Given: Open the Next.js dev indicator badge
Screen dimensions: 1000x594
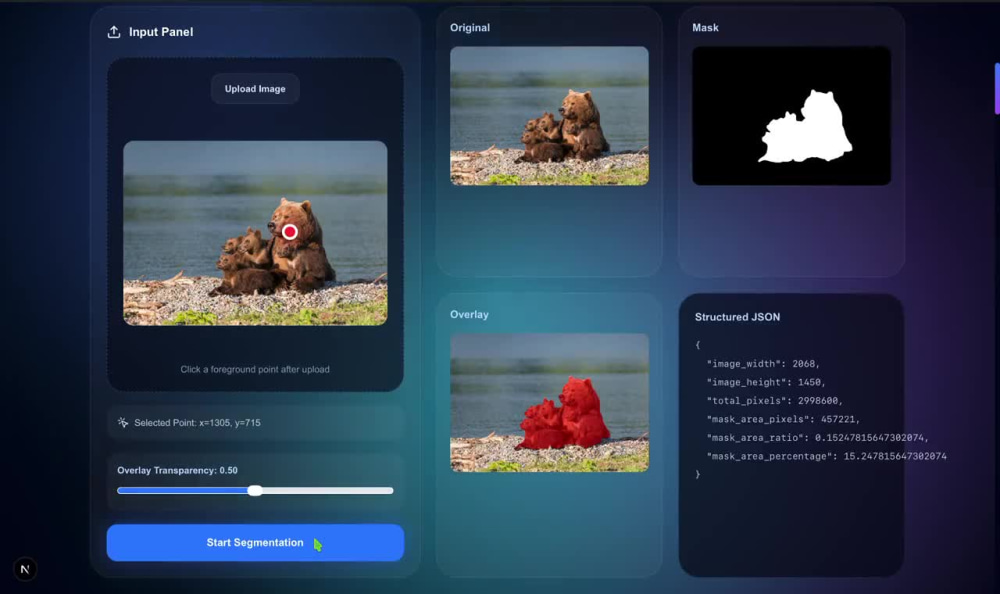Looking at the screenshot, I should coord(25,569).
